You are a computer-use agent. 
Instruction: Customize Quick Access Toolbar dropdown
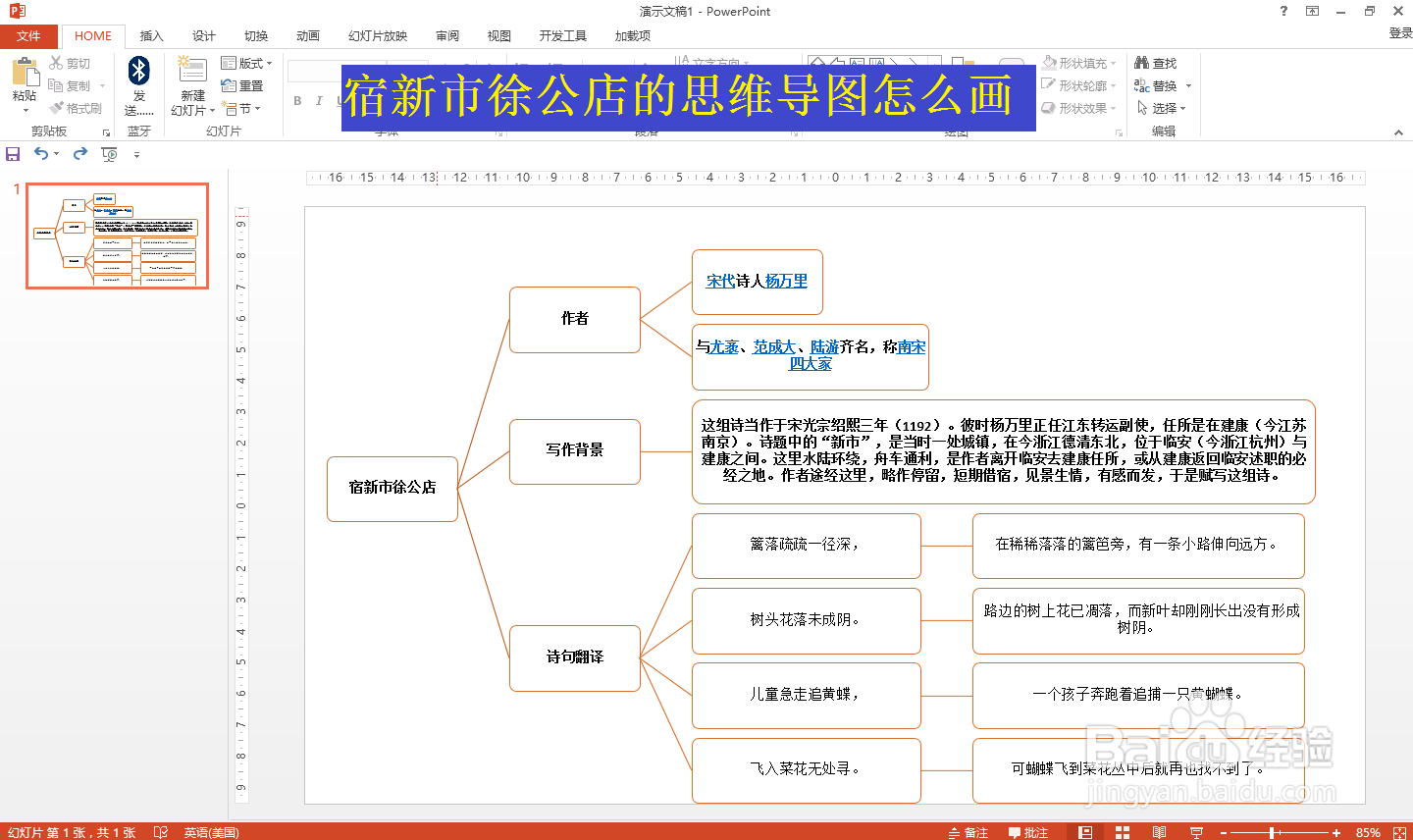136,154
